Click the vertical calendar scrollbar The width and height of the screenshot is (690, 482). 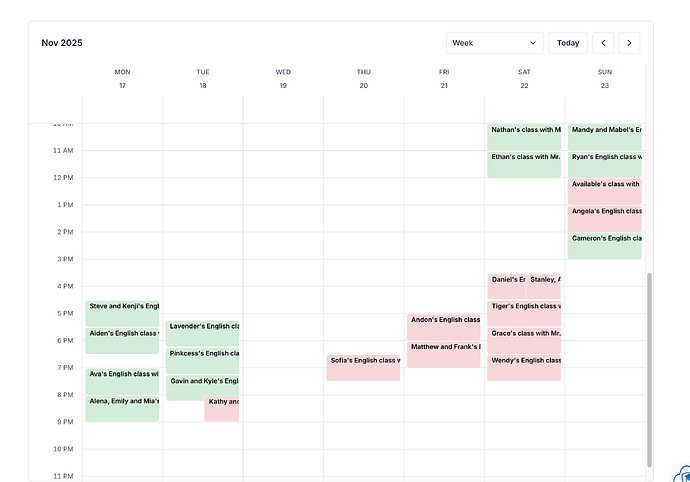pyautogui.click(x=649, y=370)
